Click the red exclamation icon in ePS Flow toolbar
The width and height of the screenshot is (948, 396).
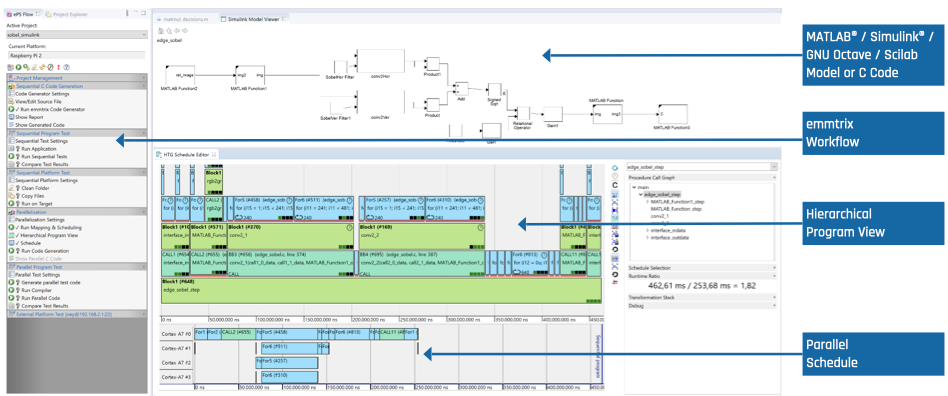59,67
